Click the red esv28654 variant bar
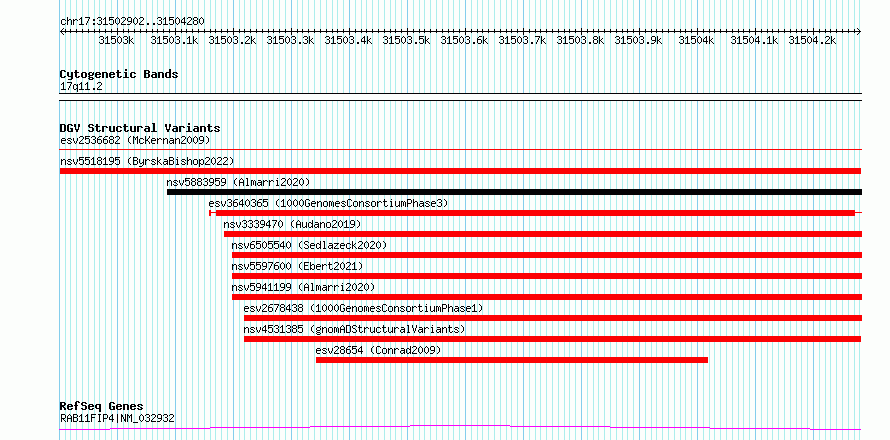Viewport: 890px width, 440px height. click(512, 360)
